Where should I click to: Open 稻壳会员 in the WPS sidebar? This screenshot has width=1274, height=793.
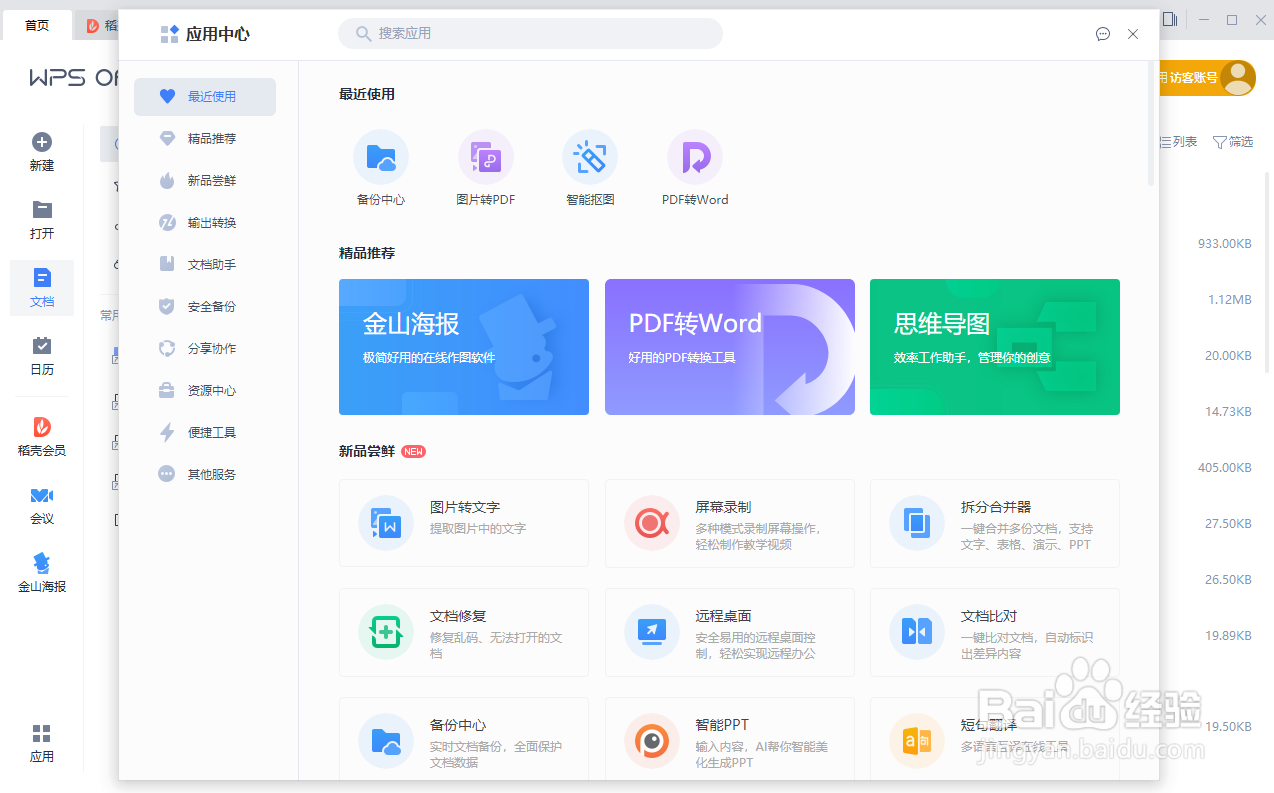(x=42, y=437)
